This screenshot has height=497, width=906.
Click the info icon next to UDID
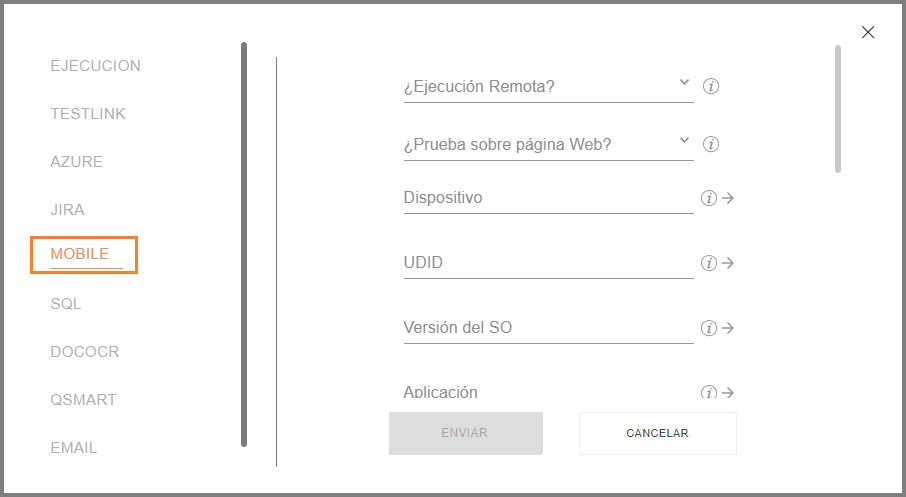click(x=709, y=263)
